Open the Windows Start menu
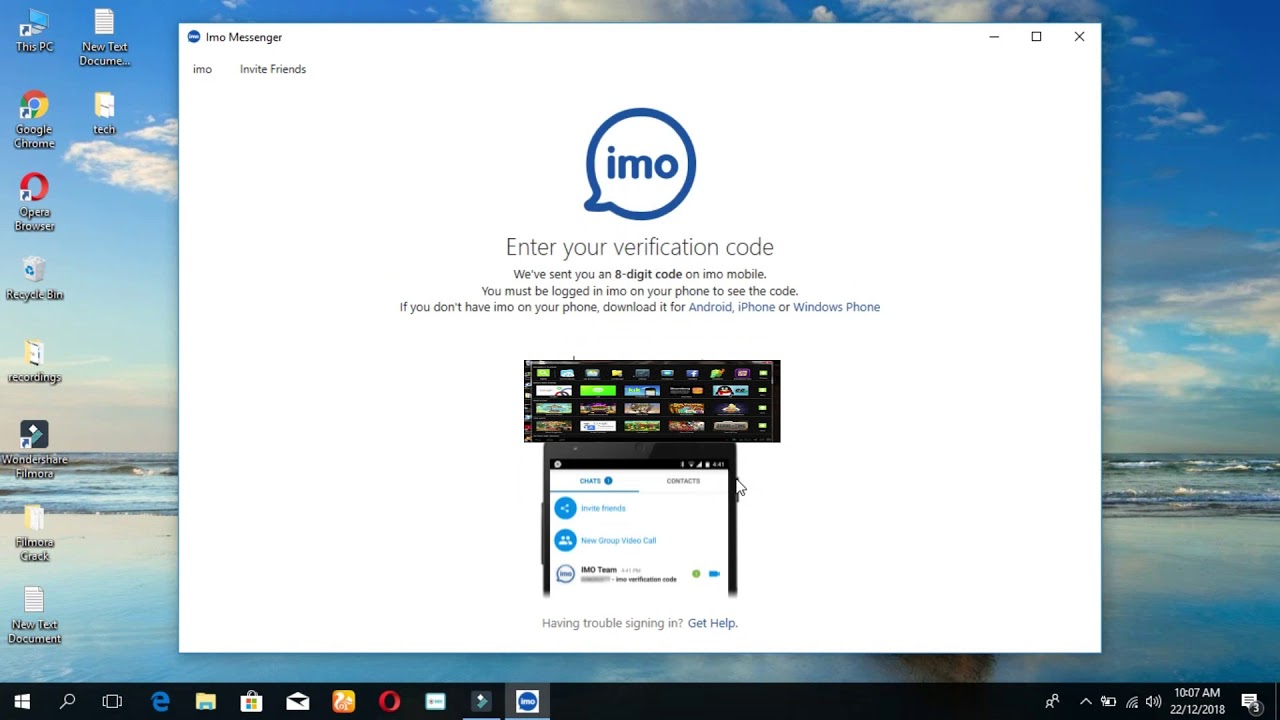This screenshot has height=720, width=1280. click(x=22, y=701)
